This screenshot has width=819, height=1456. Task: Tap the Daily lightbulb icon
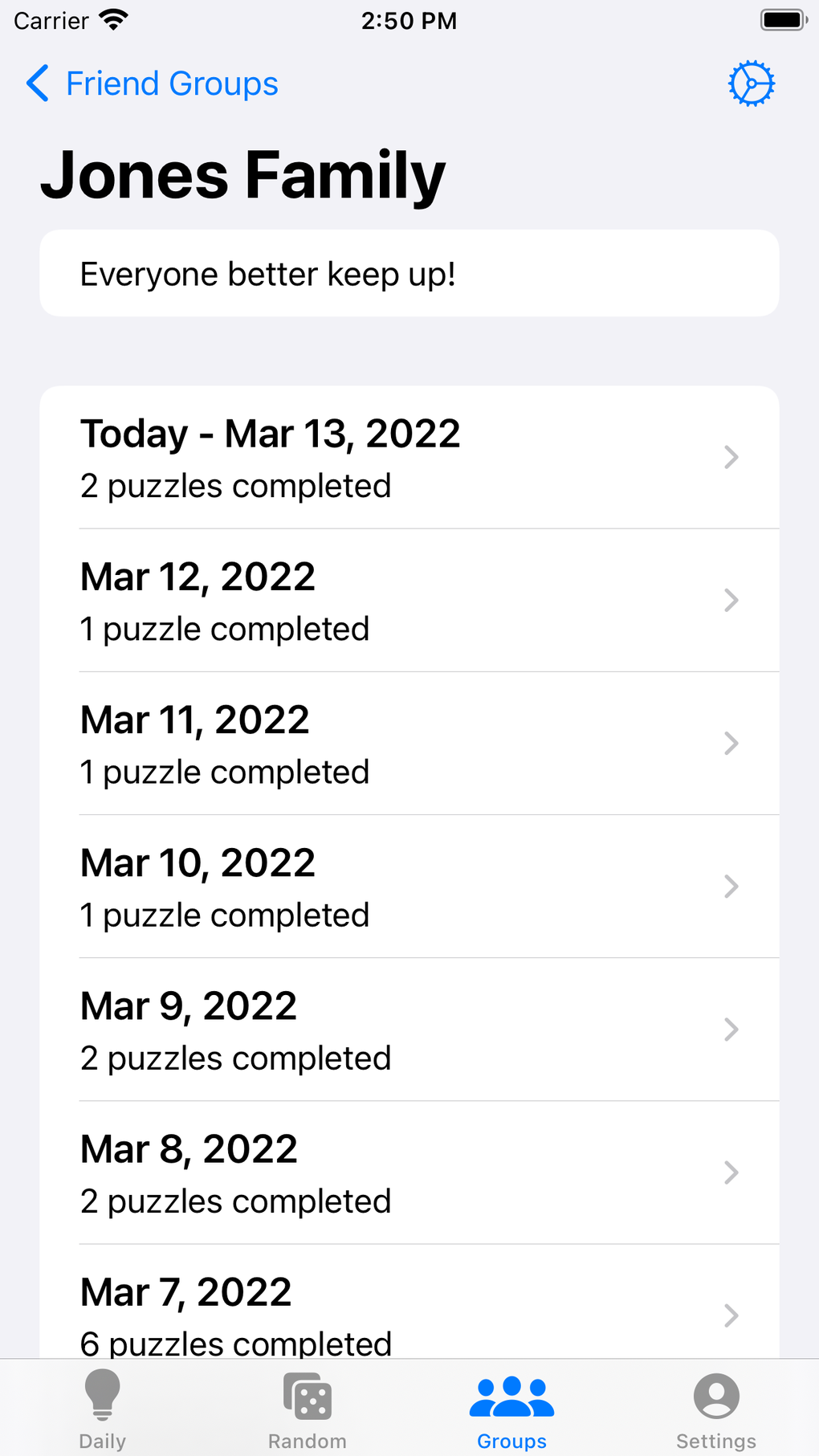click(103, 1395)
